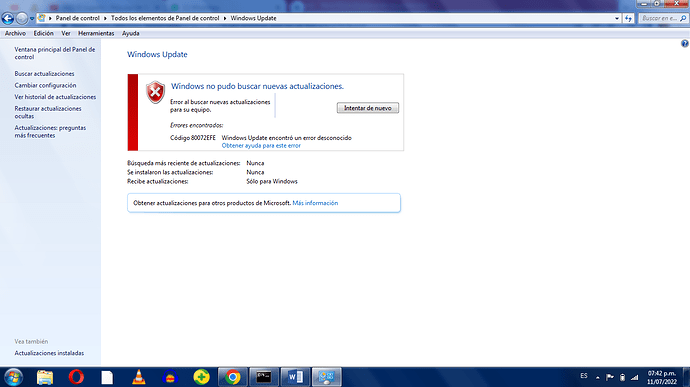Viewport: 690px width, 387px height.
Task: Click Más información link
Action: click(315, 203)
